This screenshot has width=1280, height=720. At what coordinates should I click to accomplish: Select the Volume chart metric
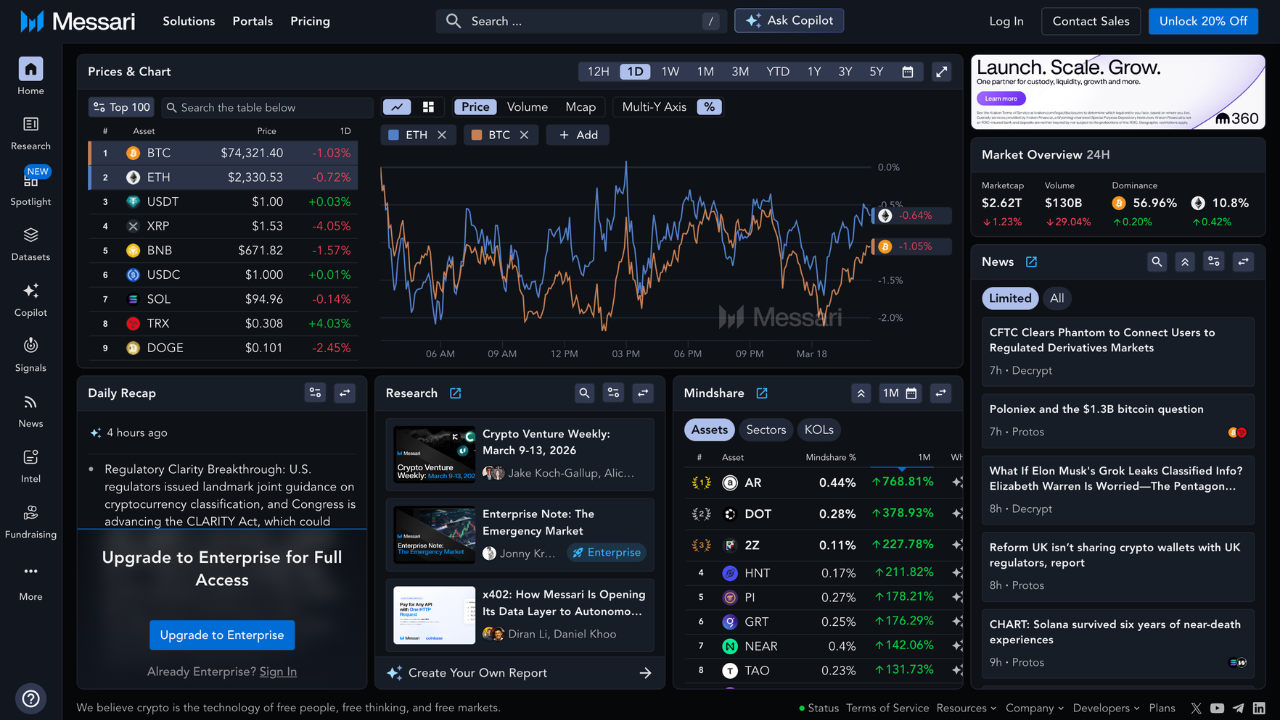(527, 107)
